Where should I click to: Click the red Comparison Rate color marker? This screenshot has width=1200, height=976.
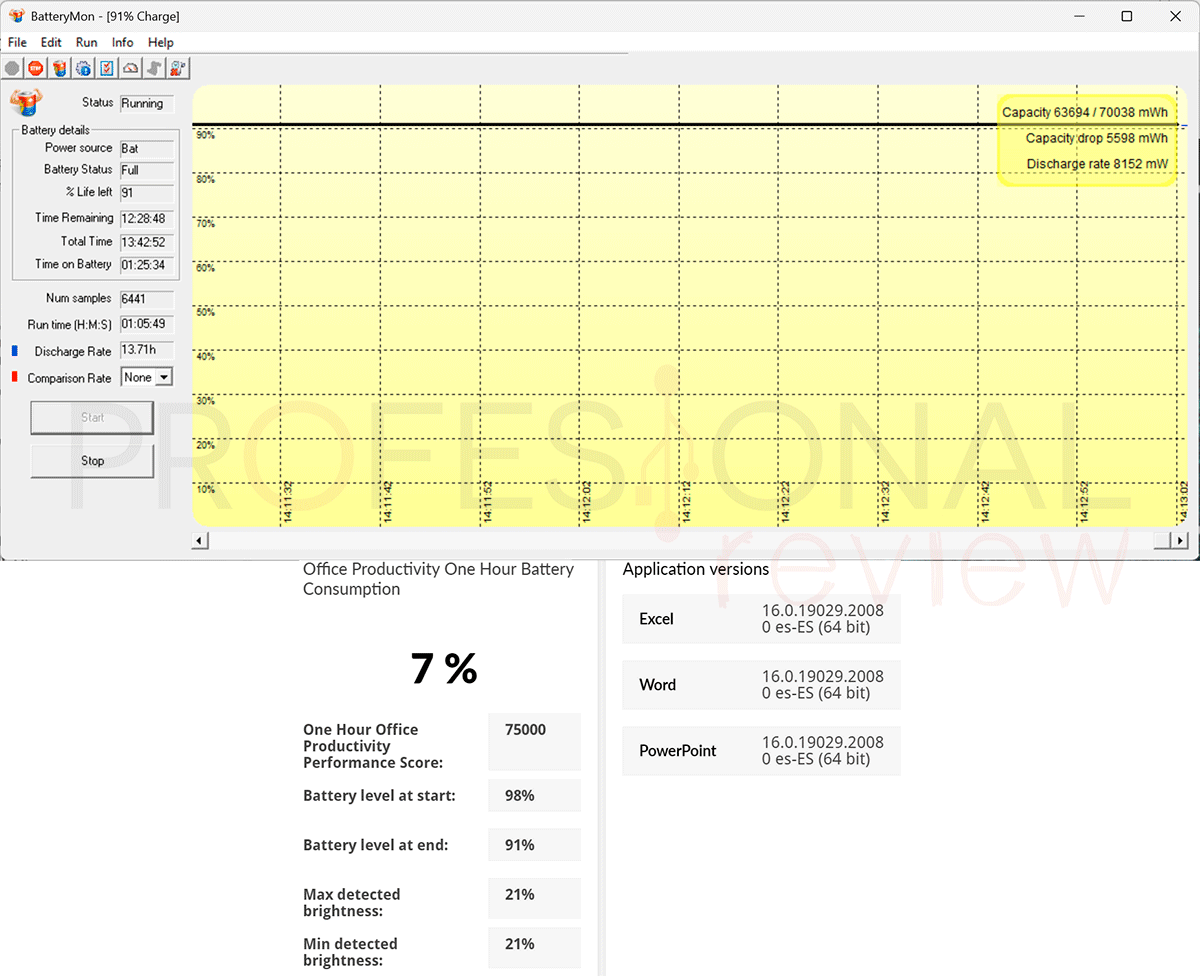pos(15,377)
